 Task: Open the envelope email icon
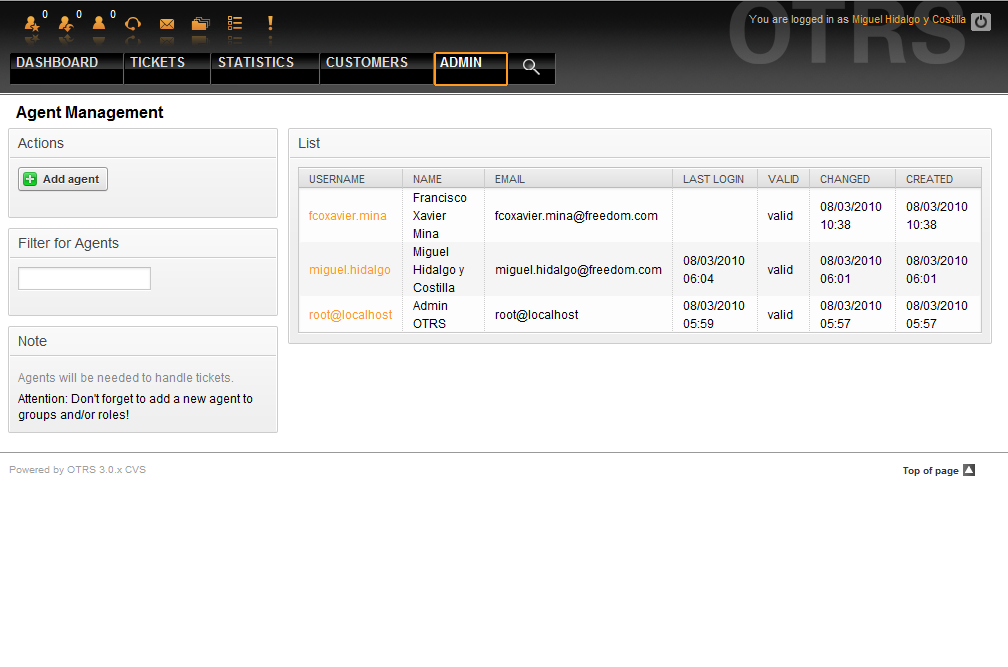click(167, 24)
